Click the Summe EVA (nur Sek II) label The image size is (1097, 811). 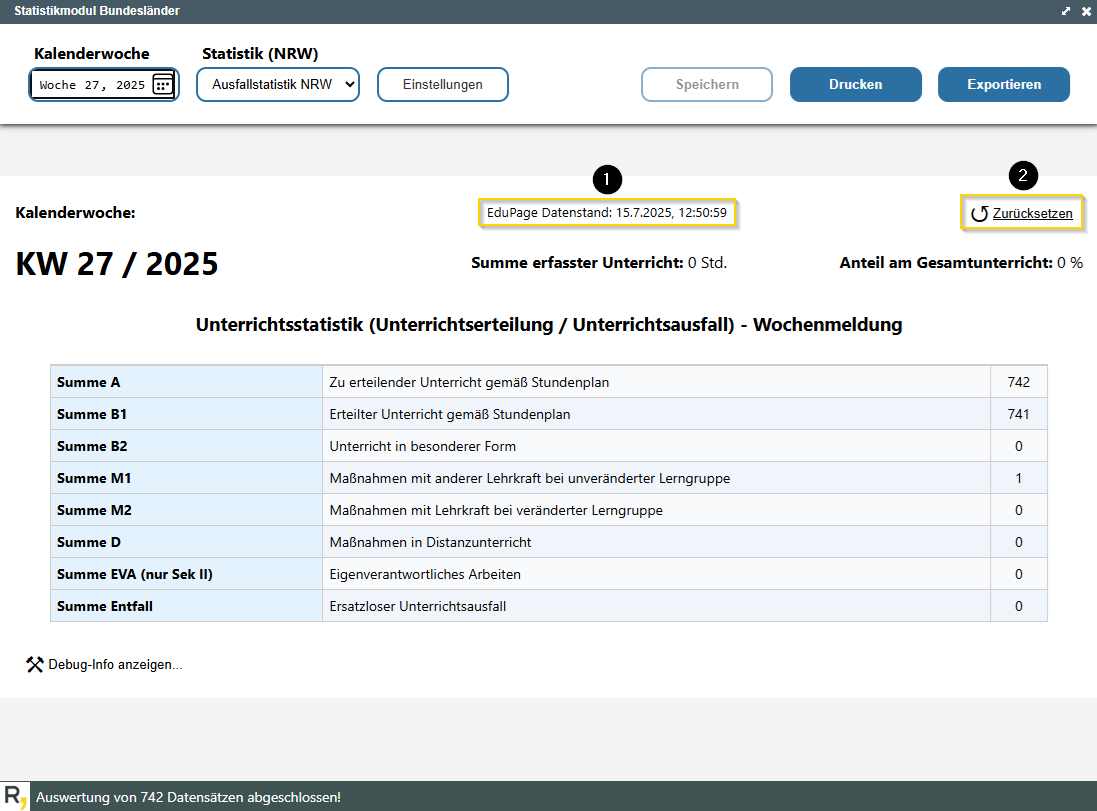click(x=134, y=574)
